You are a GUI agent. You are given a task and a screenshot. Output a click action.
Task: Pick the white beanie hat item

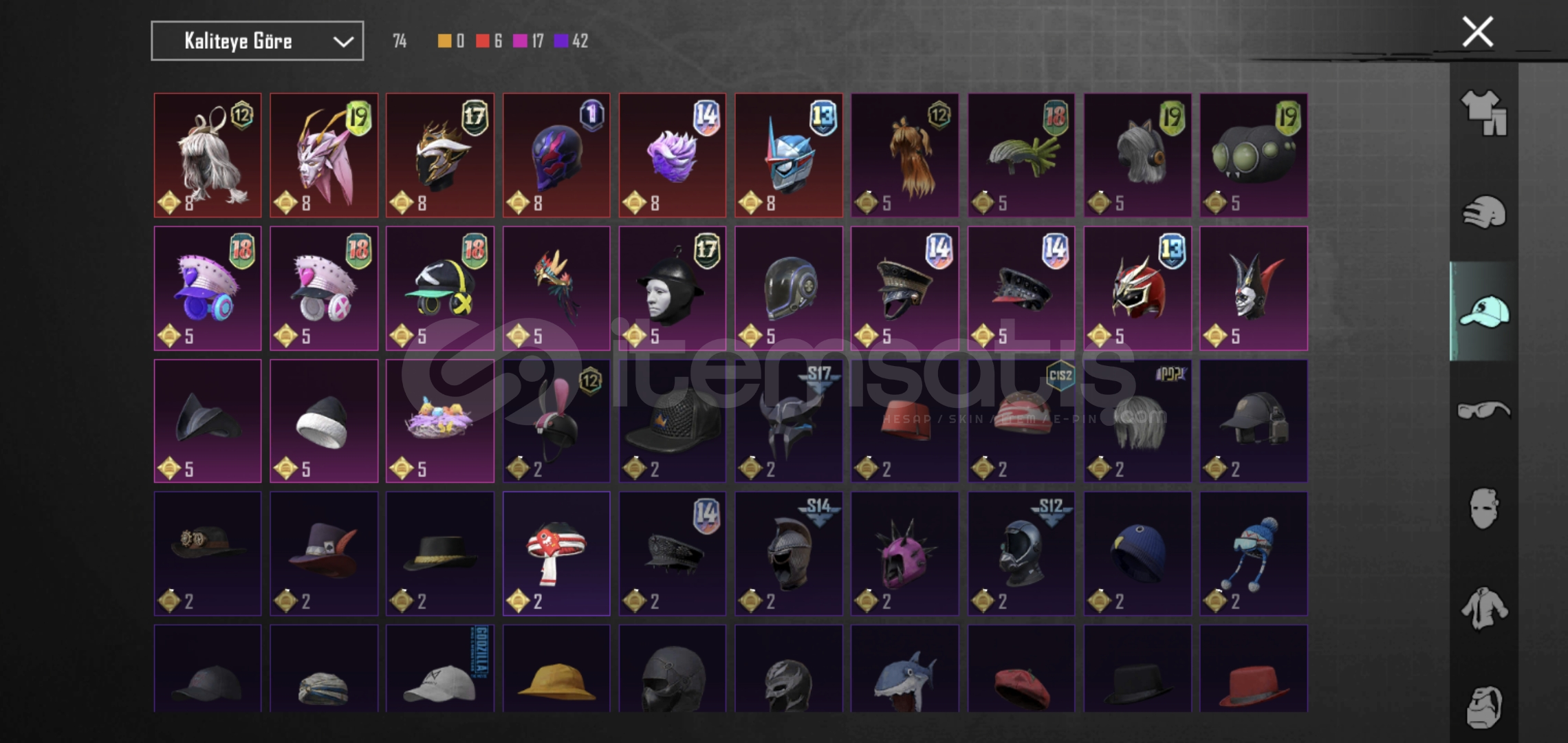click(324, 421)
